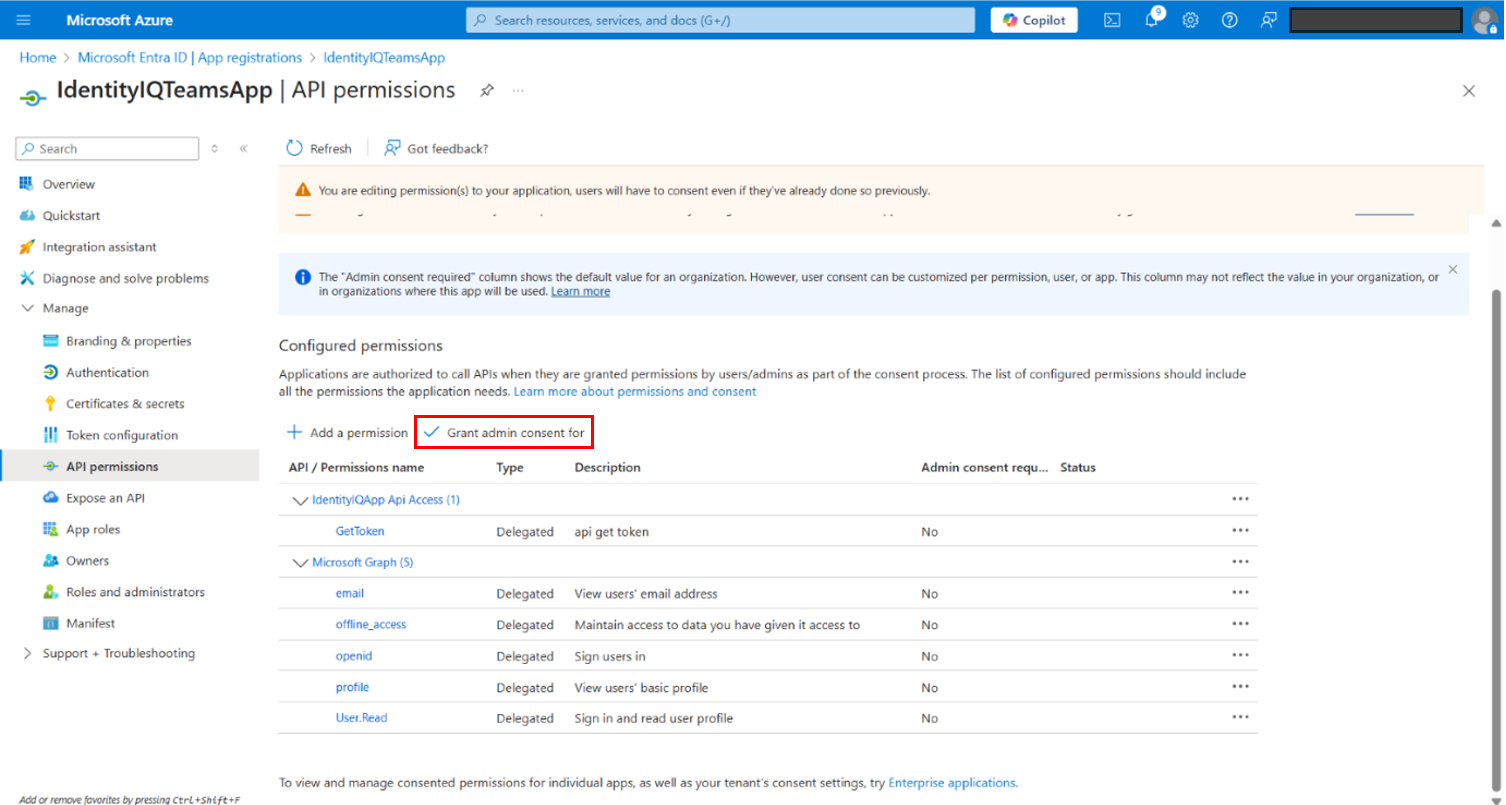
Task: Open portal settings gear
Action: coord(1190,20)
